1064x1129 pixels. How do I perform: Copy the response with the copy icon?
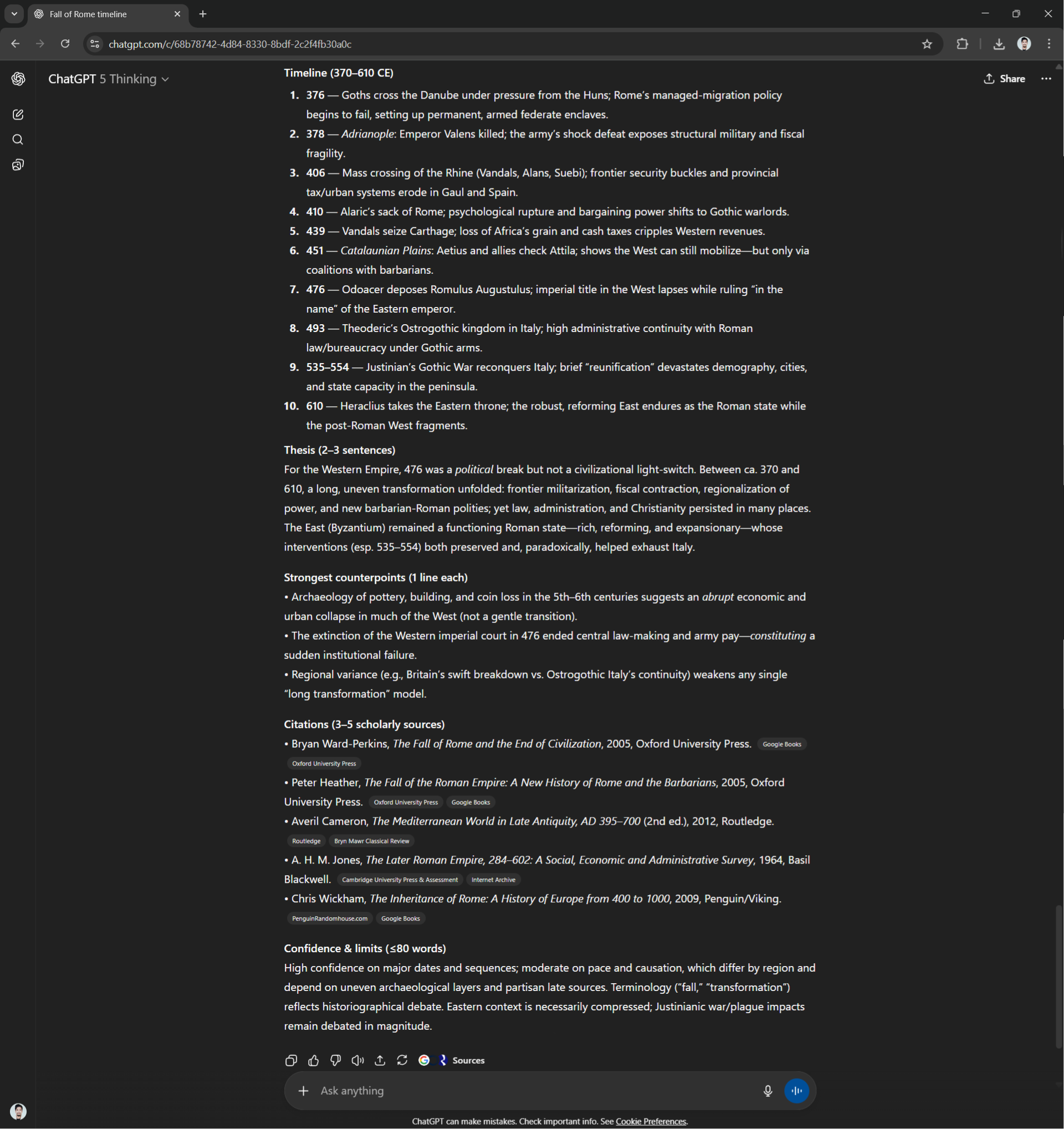click(291, 1060)
